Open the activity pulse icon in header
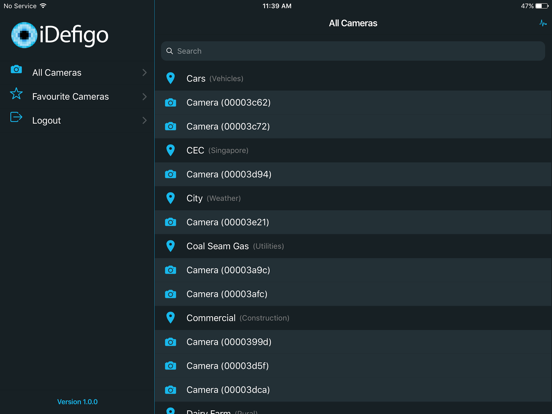The width and height of the screenshot is (552, 414). click(x=543, y=23)
